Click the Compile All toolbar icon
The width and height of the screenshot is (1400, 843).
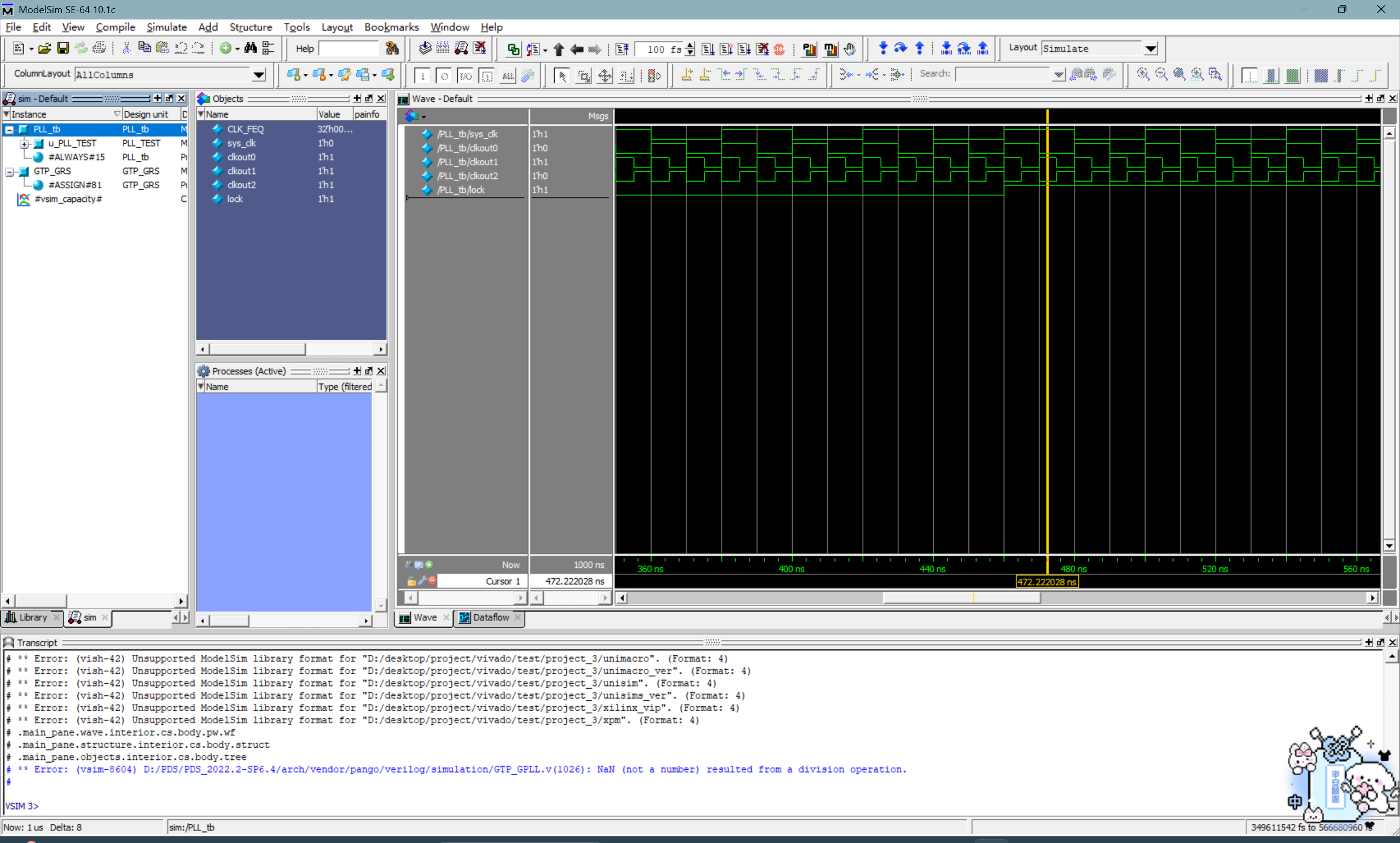coord(443,49)
